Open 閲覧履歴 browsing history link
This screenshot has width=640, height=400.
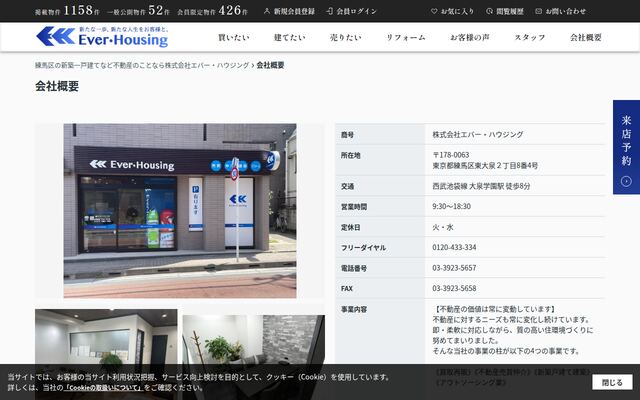pos(505,11)
